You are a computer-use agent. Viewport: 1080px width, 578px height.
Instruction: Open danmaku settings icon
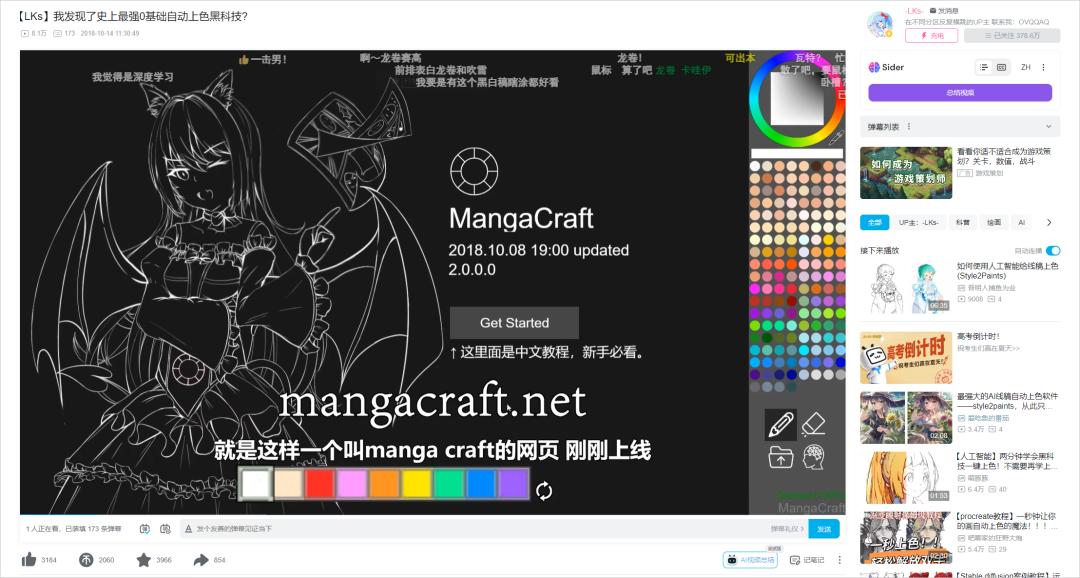165,529
